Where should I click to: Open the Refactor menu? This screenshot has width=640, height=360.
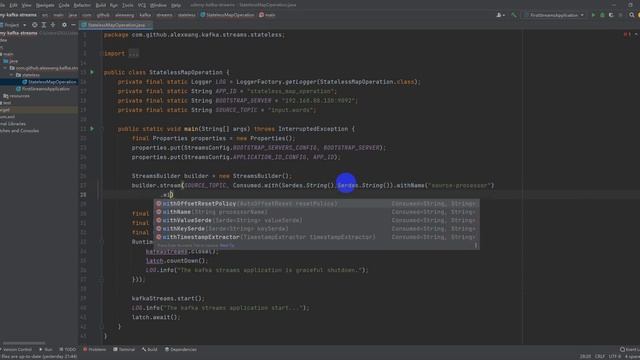[x=82, y=5]
